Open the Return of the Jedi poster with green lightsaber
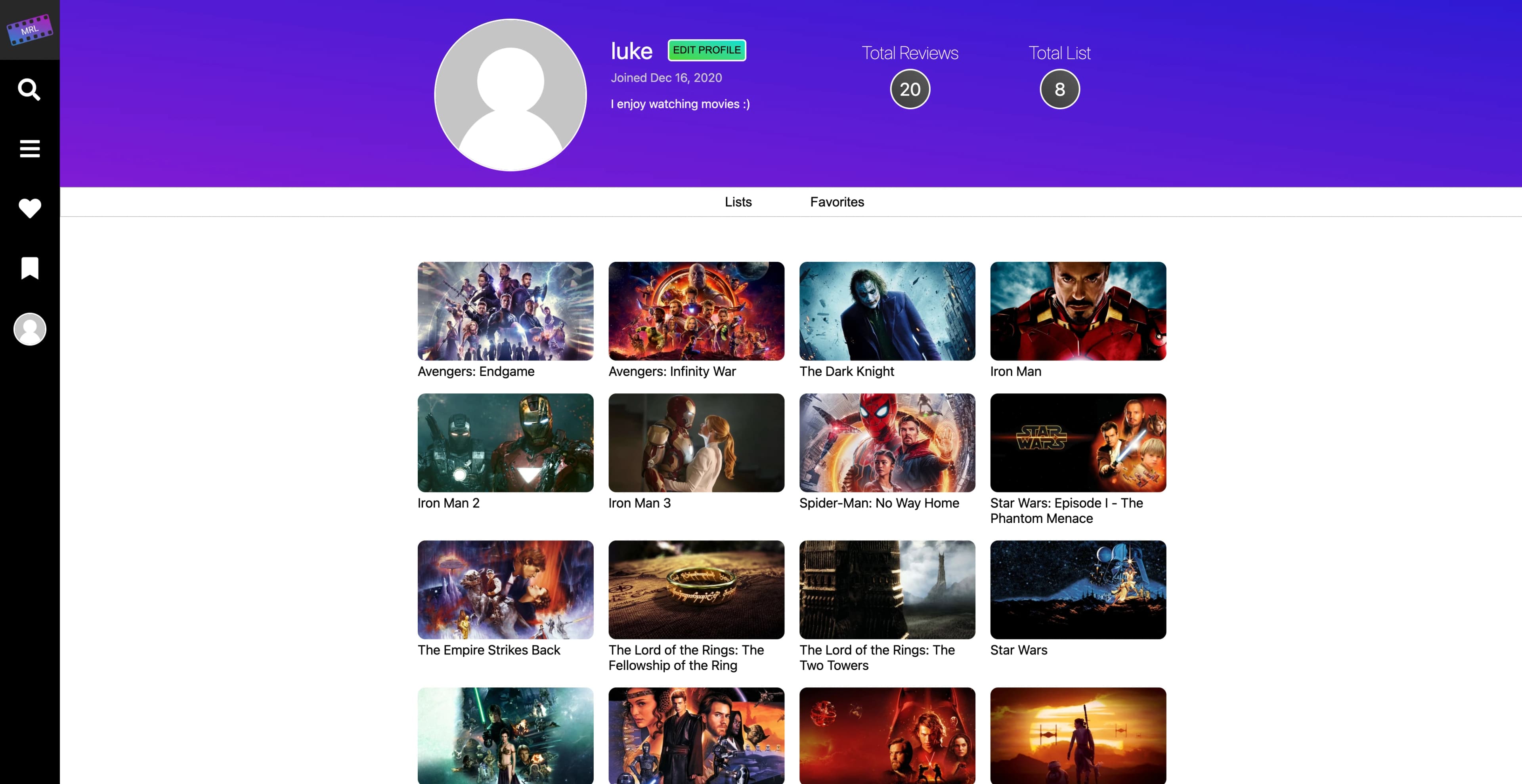 [x=505, y=736]
